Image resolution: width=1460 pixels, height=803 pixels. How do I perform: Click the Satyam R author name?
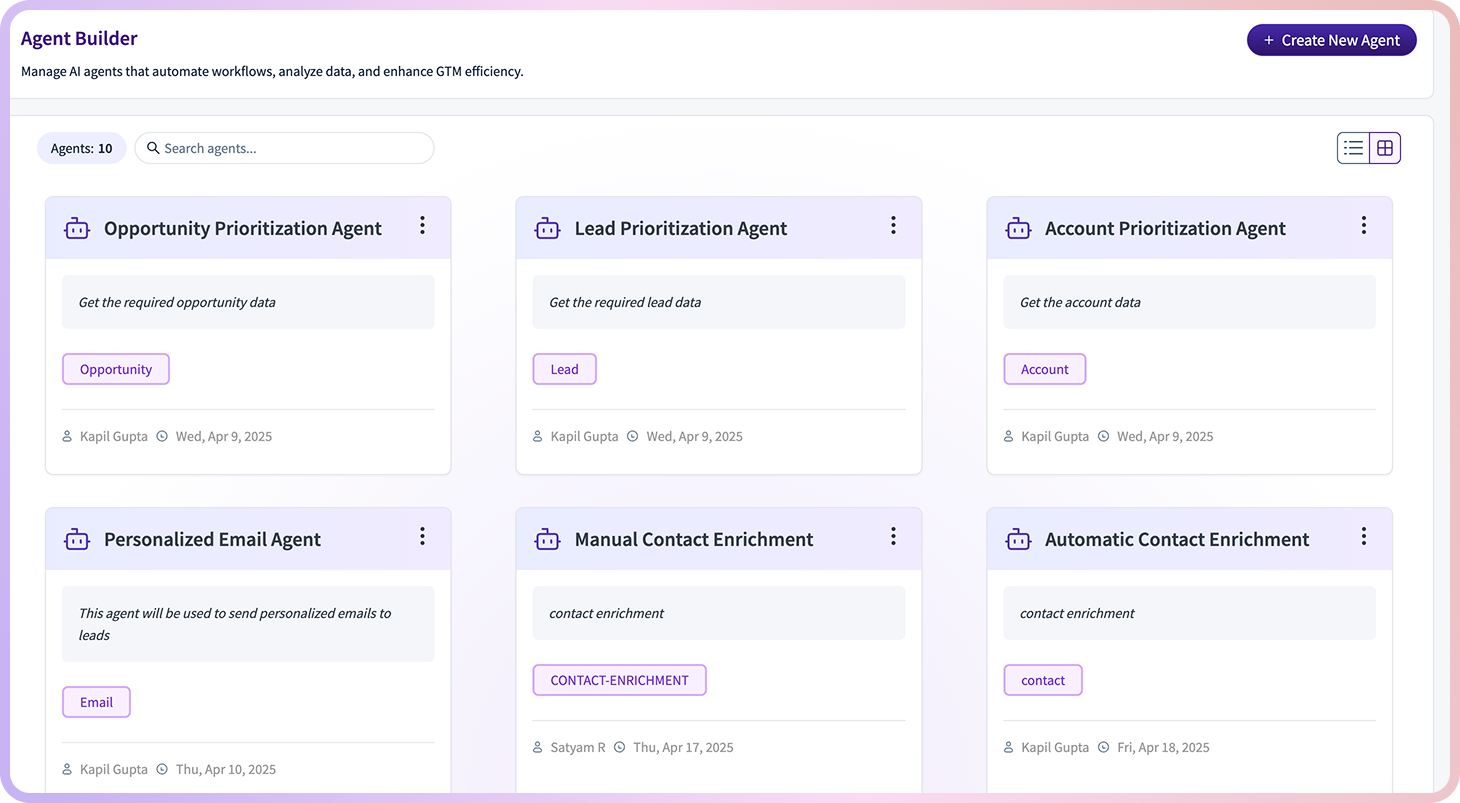point(578,747)
